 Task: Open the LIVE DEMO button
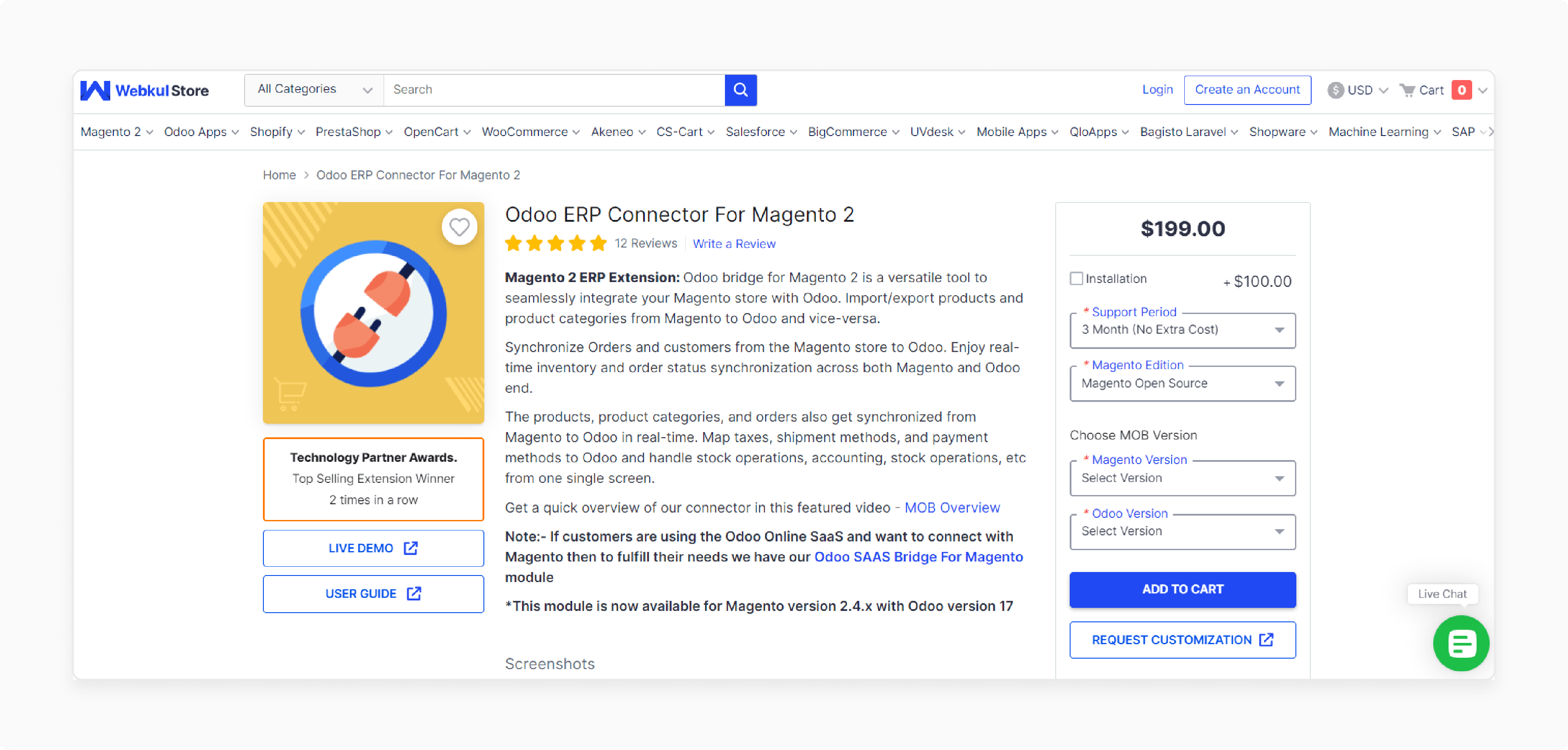point(373,548)
